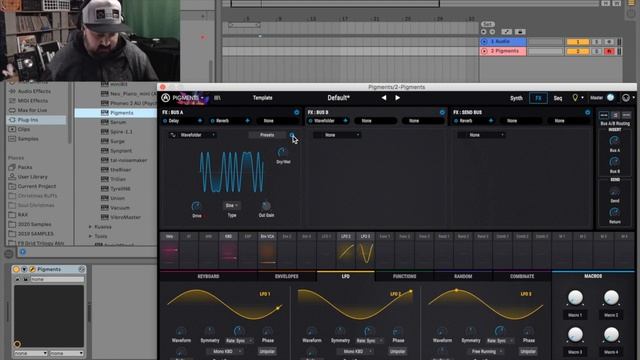Click the Default* preset name field
Viewport: 640px width, 360px height.
pyautogui.click(x=338, y=98)
